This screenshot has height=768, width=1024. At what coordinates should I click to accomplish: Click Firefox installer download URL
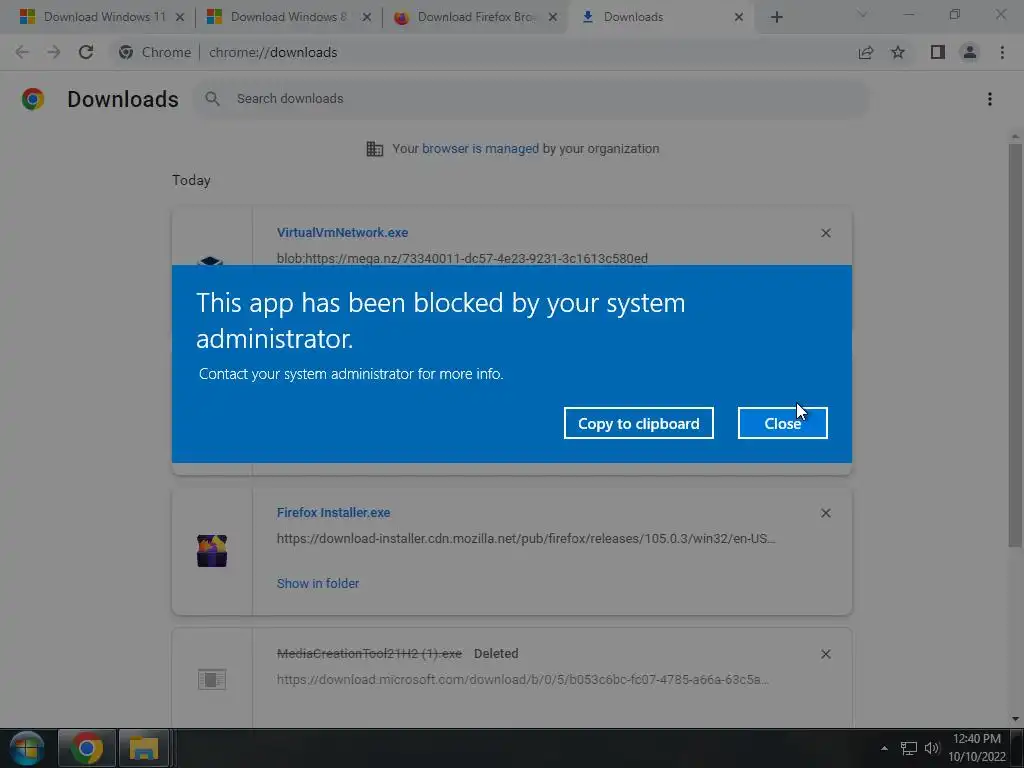(x=526, y=539)
